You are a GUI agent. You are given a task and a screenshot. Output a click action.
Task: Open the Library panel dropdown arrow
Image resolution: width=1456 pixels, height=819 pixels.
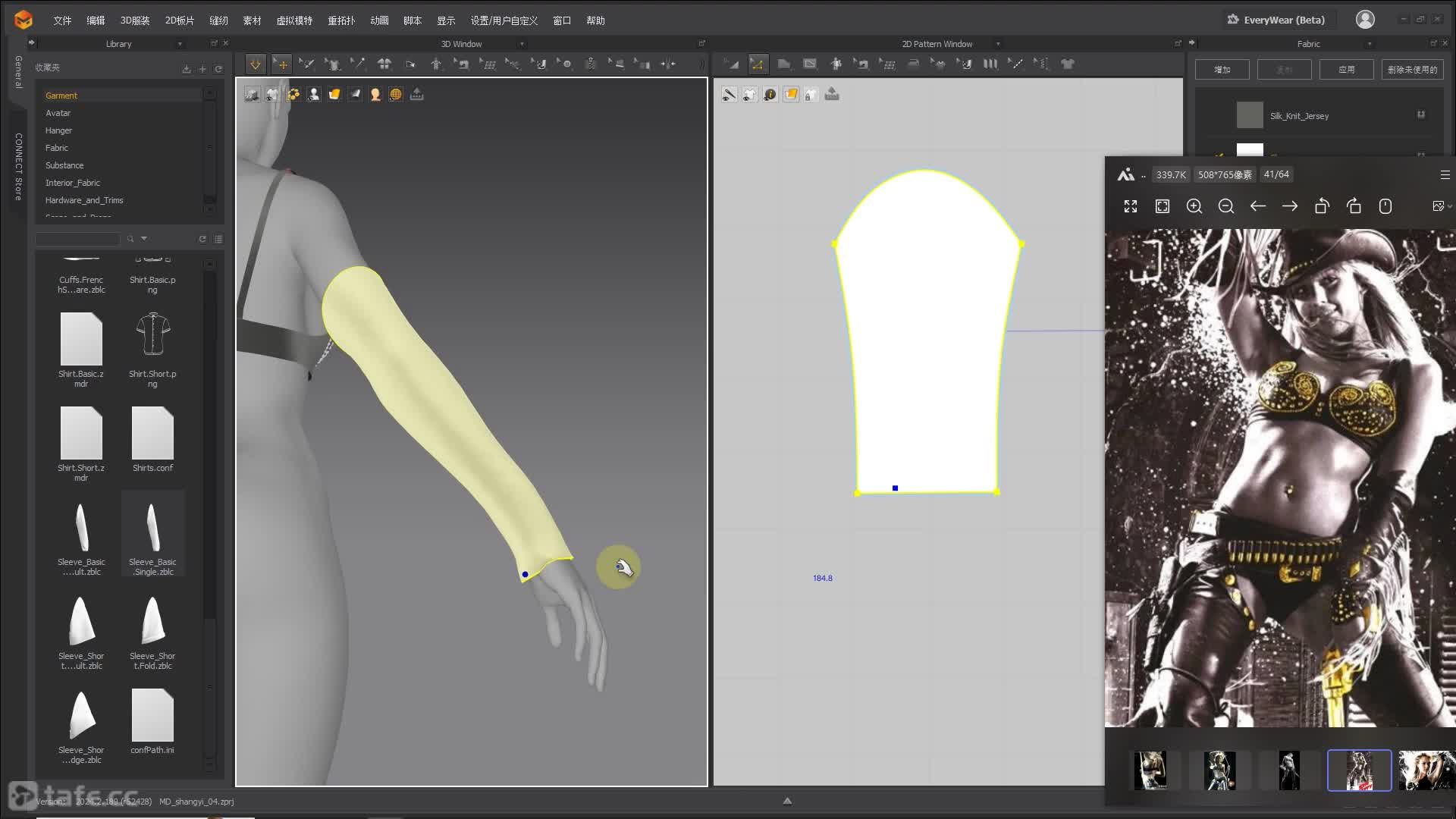tap(180, 44)
